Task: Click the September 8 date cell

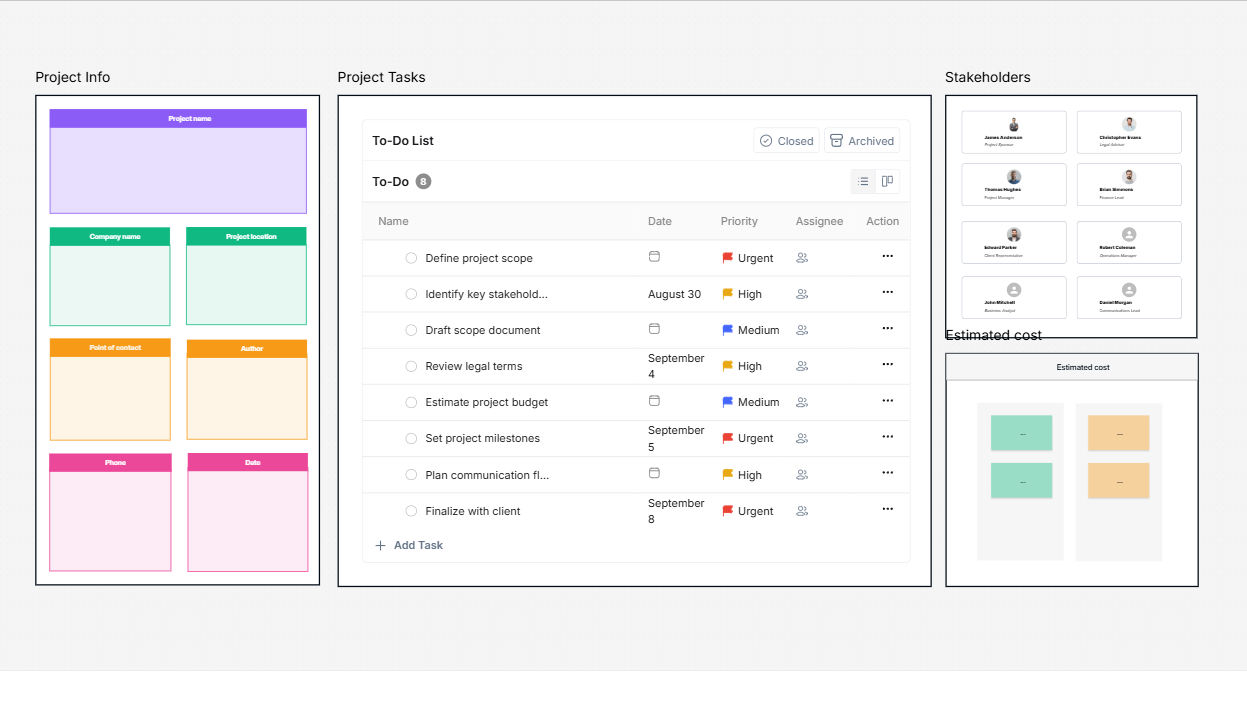Action: (676, 511)
